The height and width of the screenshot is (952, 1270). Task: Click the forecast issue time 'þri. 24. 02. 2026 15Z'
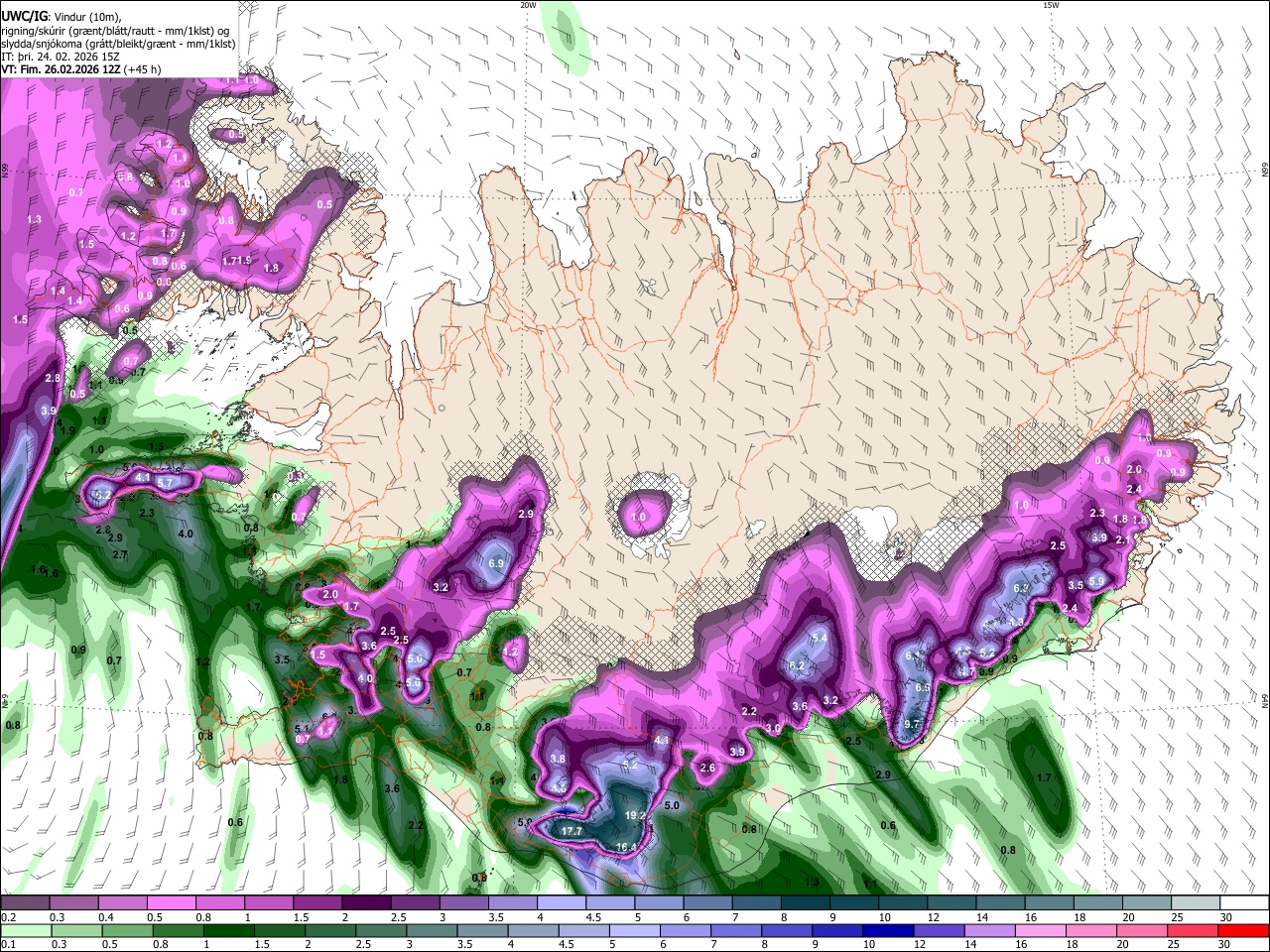coord(68,57)
